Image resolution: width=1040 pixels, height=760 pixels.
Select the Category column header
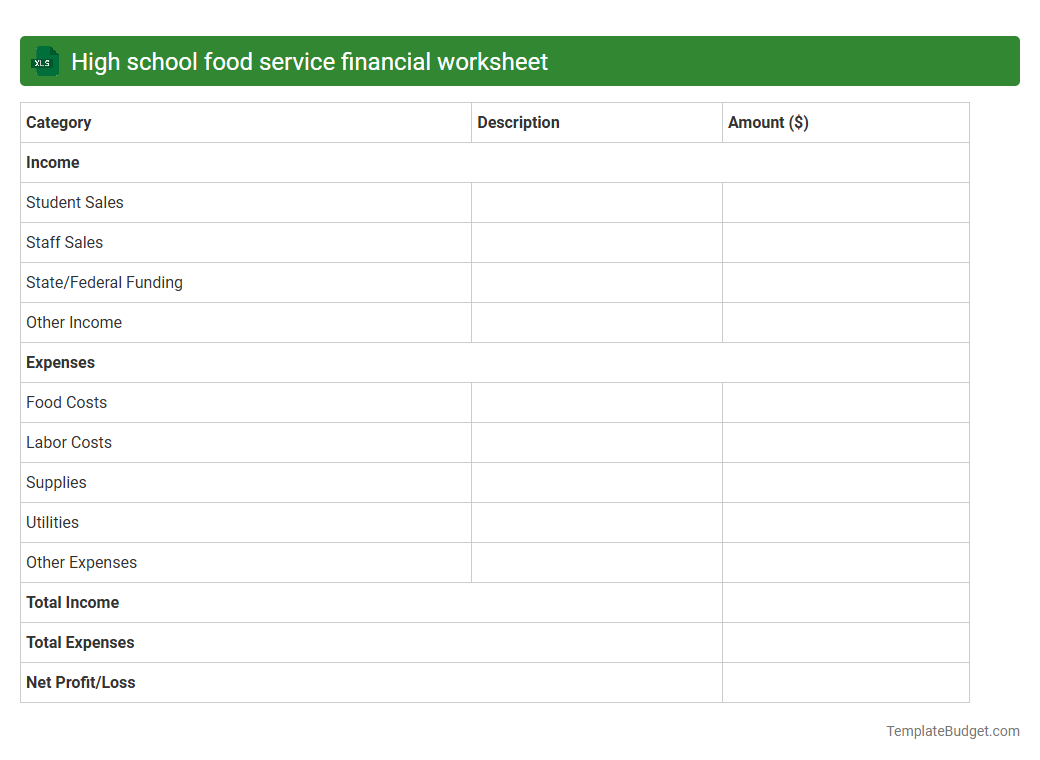(58, 122)
